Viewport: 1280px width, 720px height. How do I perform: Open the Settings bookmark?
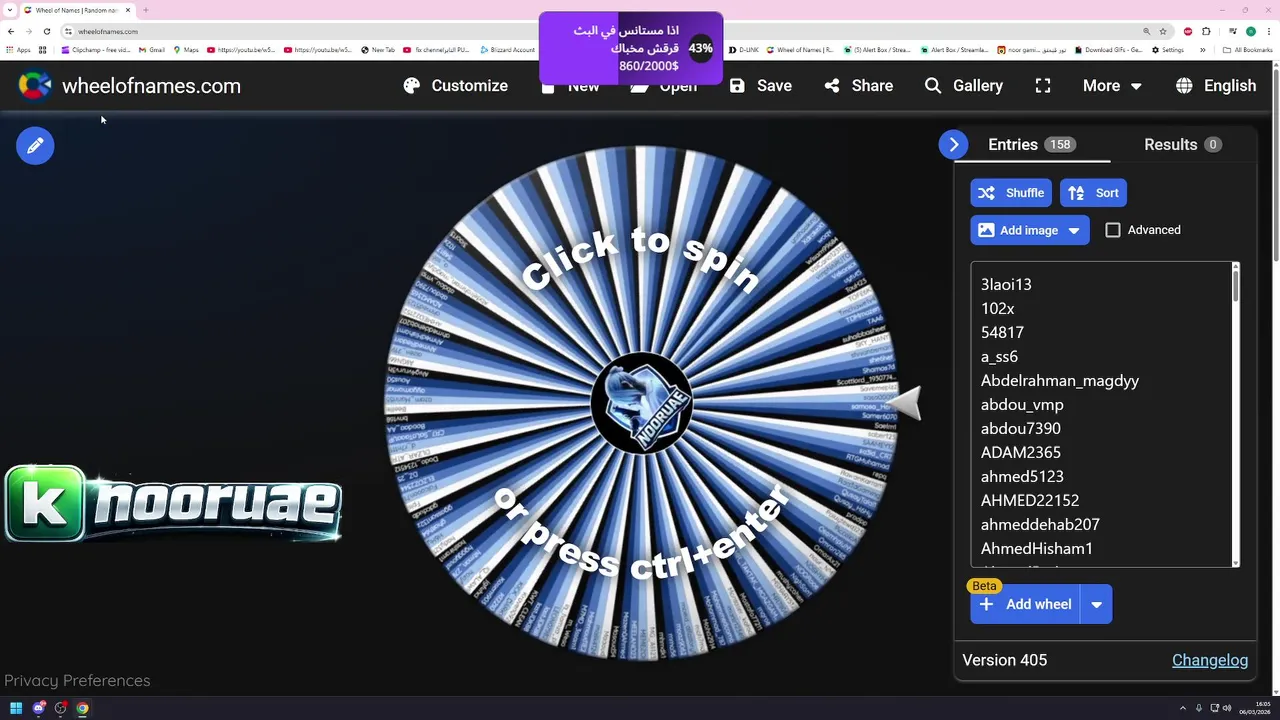click(x=1168, y=50)
